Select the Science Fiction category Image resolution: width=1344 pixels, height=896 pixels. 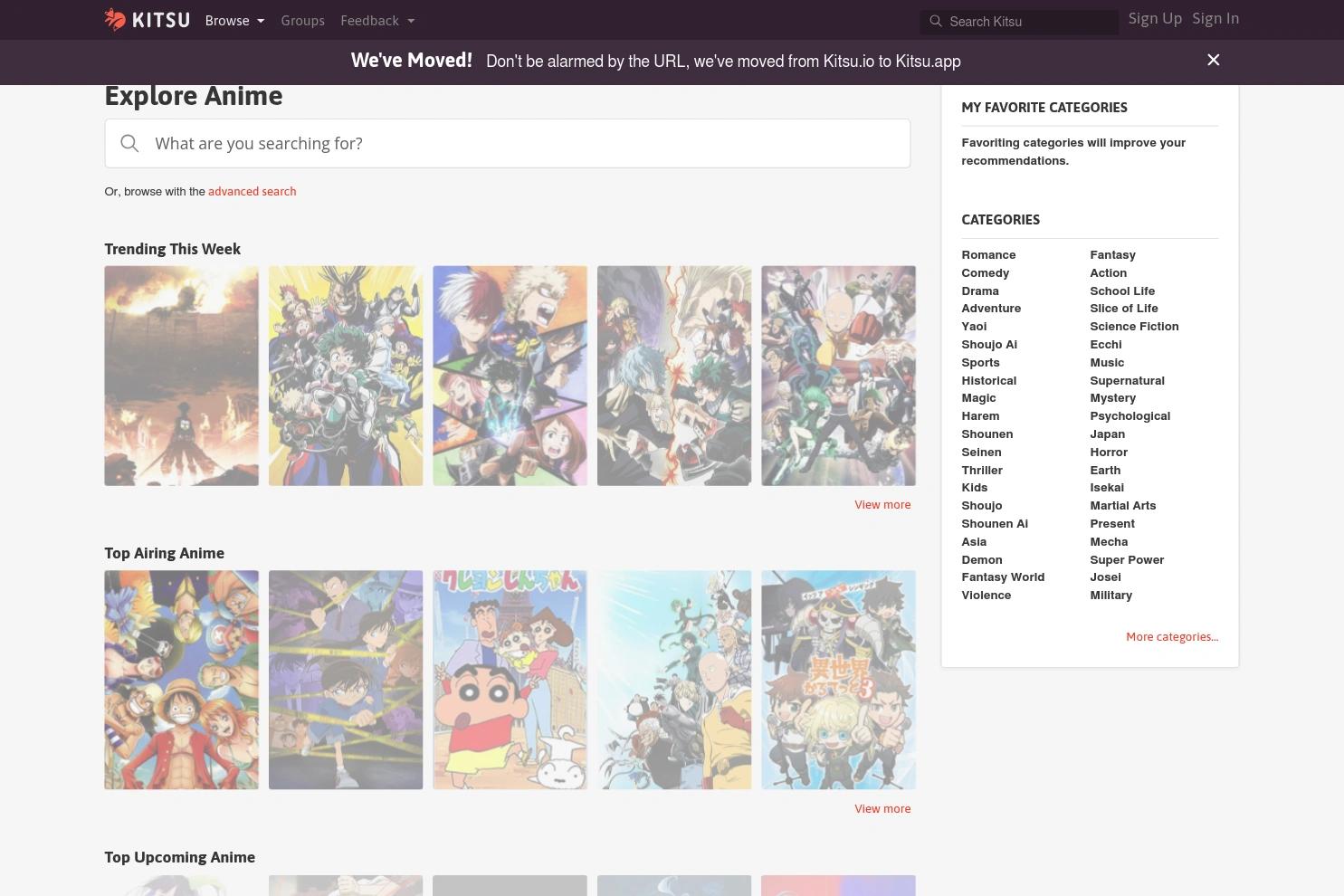click(1134, 326)
